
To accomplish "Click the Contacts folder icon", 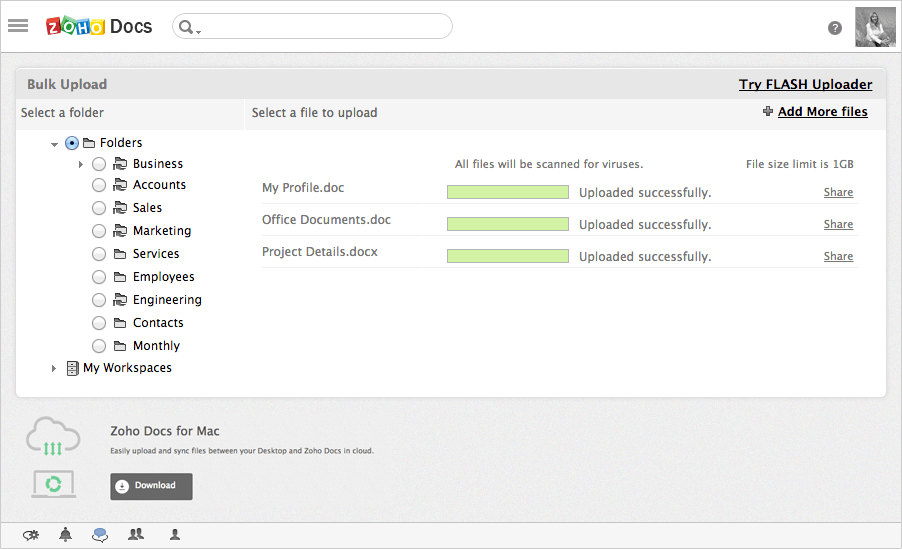I will [x=120, y=323].
